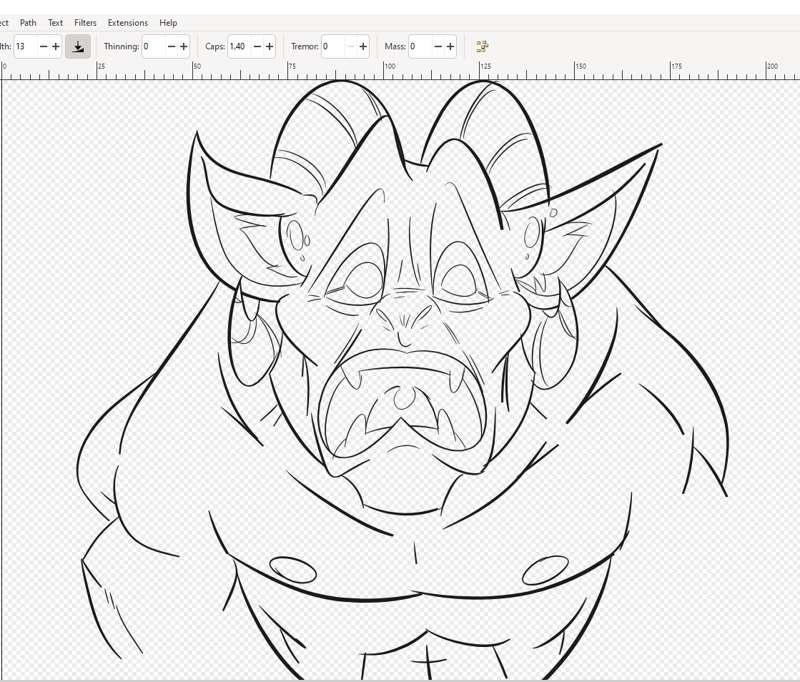Click the Caps field showing 1.40
This screenshot has height=682, width=800.
pyautogui.click(x=239, y=46)
